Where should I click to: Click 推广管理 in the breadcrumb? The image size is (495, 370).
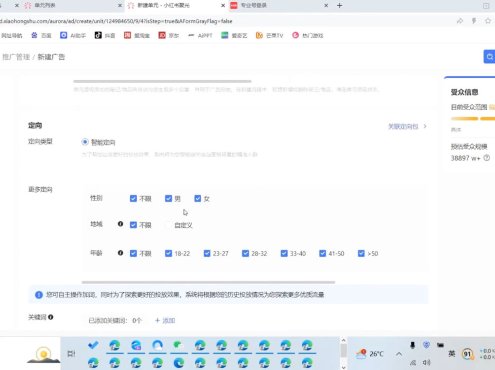pos(16,57)
